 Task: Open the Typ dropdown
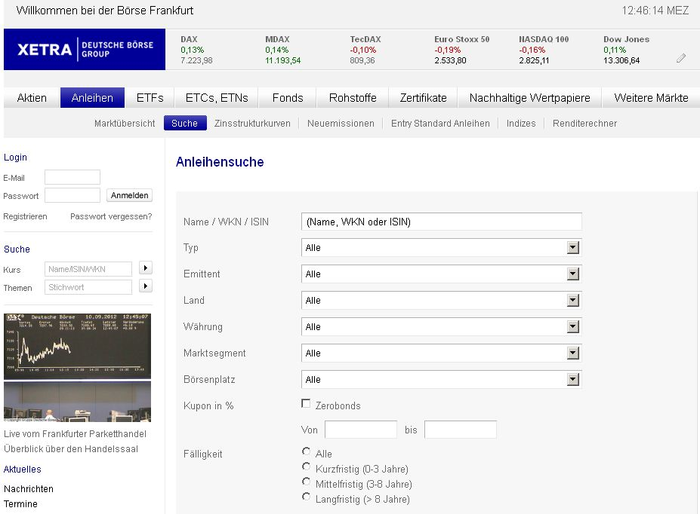click(441, 247)
